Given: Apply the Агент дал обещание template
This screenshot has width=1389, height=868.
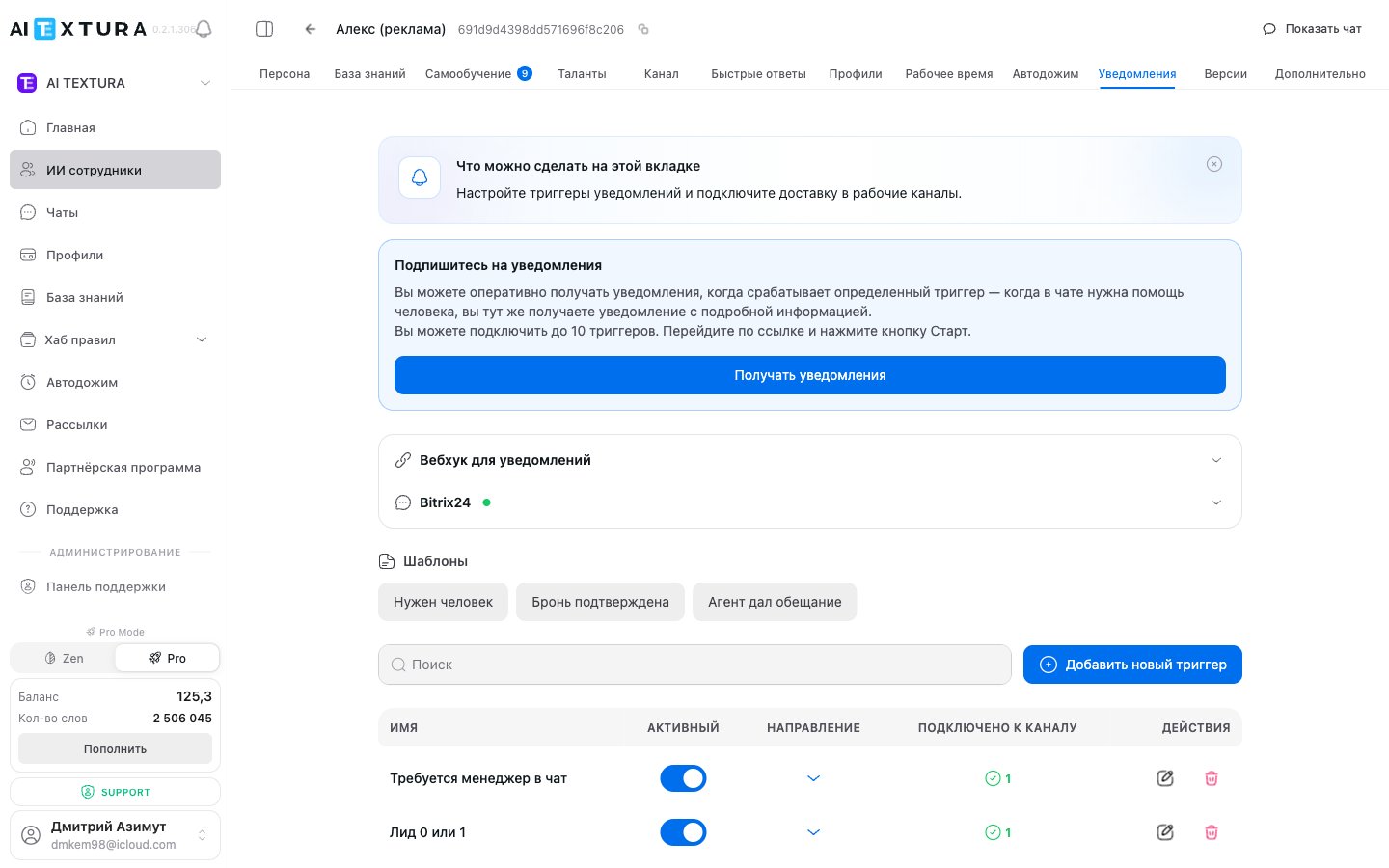Looking at the screenshot, I should tap(775, 602).
